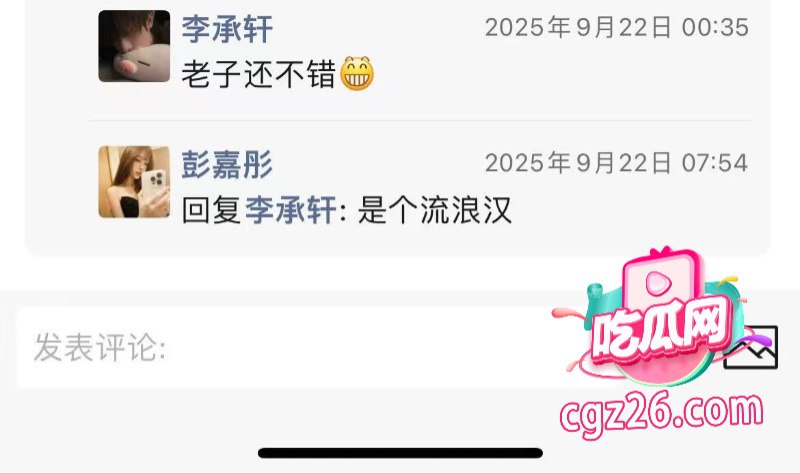Screen dimensions: 800x473
Task: Select the reply text 是个流浪汉
Action: click(435, 210)
